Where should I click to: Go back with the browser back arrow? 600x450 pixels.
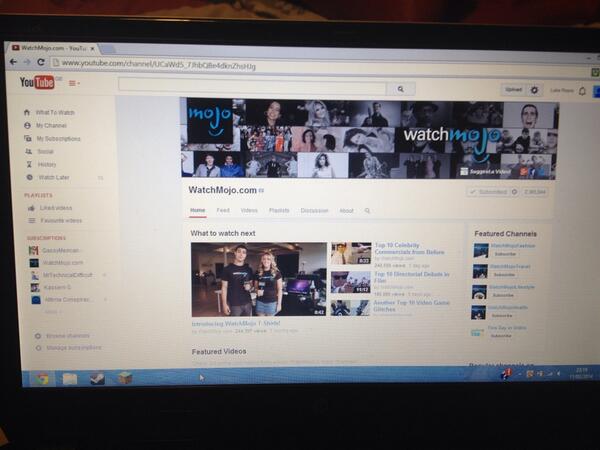[x=13, y=62]
